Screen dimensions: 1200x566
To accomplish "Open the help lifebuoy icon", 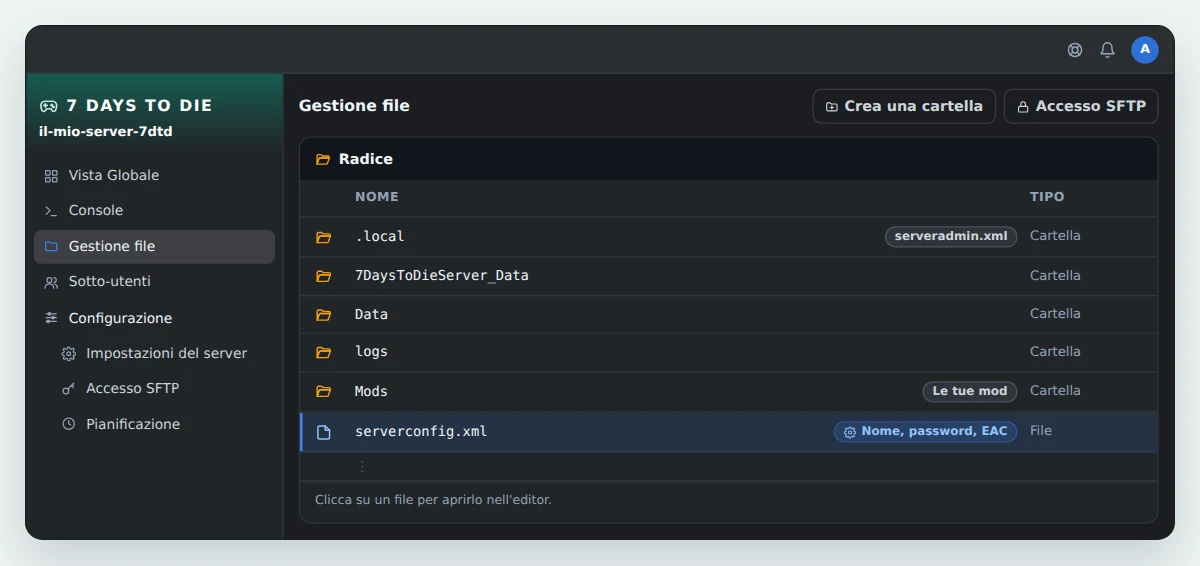I will (x=1075, y=50).
